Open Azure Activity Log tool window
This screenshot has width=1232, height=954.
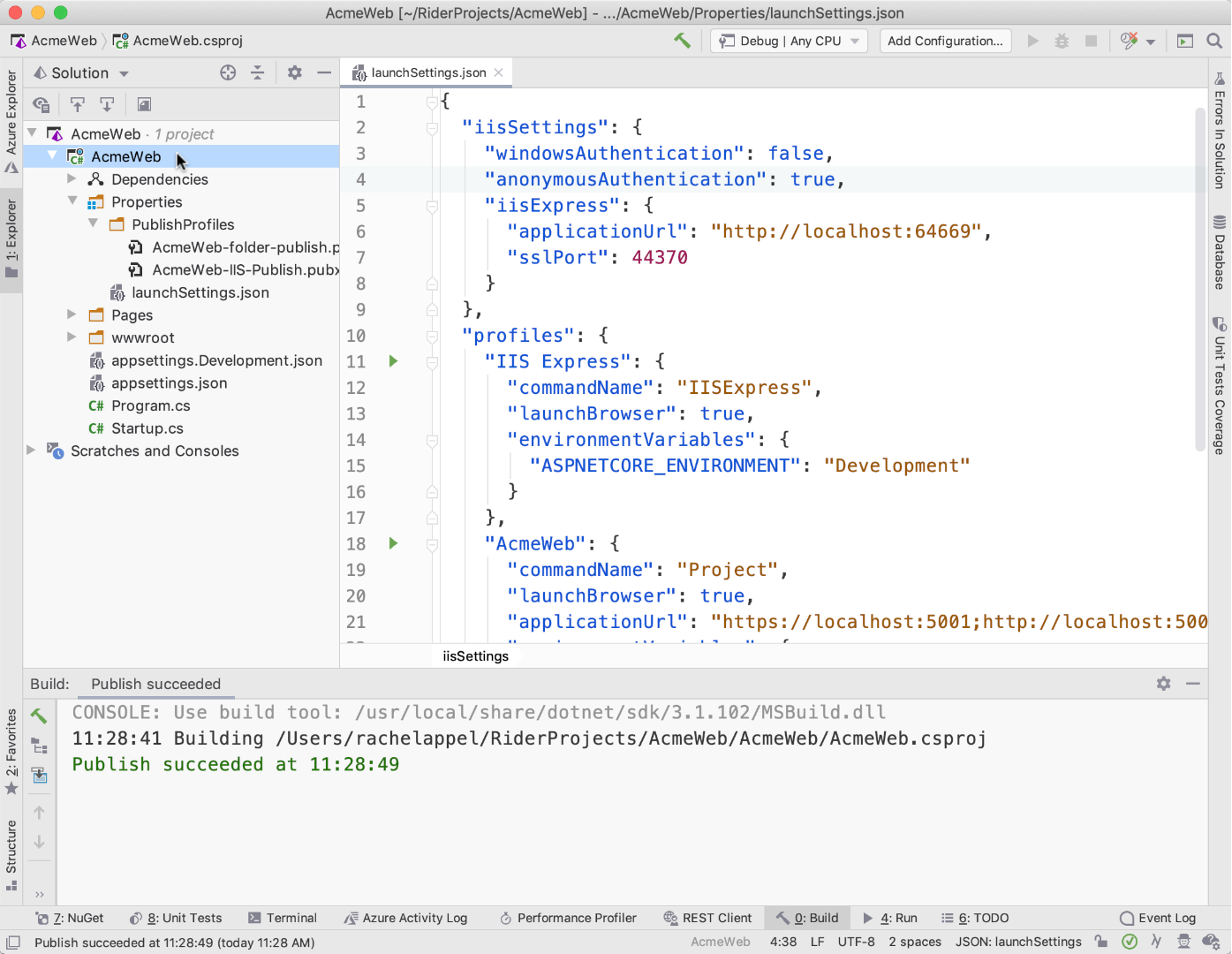(x=405, y=918)
